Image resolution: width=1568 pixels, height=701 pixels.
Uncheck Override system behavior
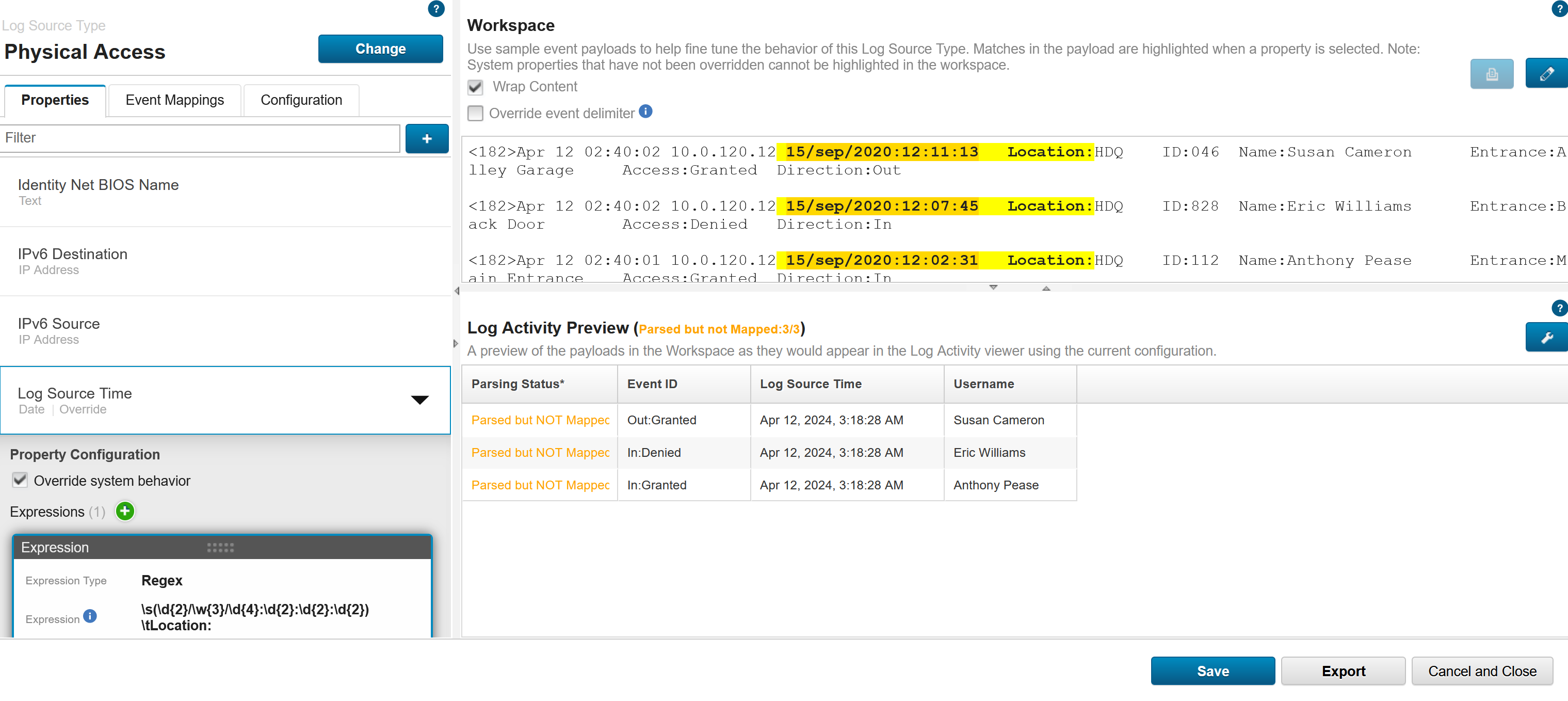20,480
